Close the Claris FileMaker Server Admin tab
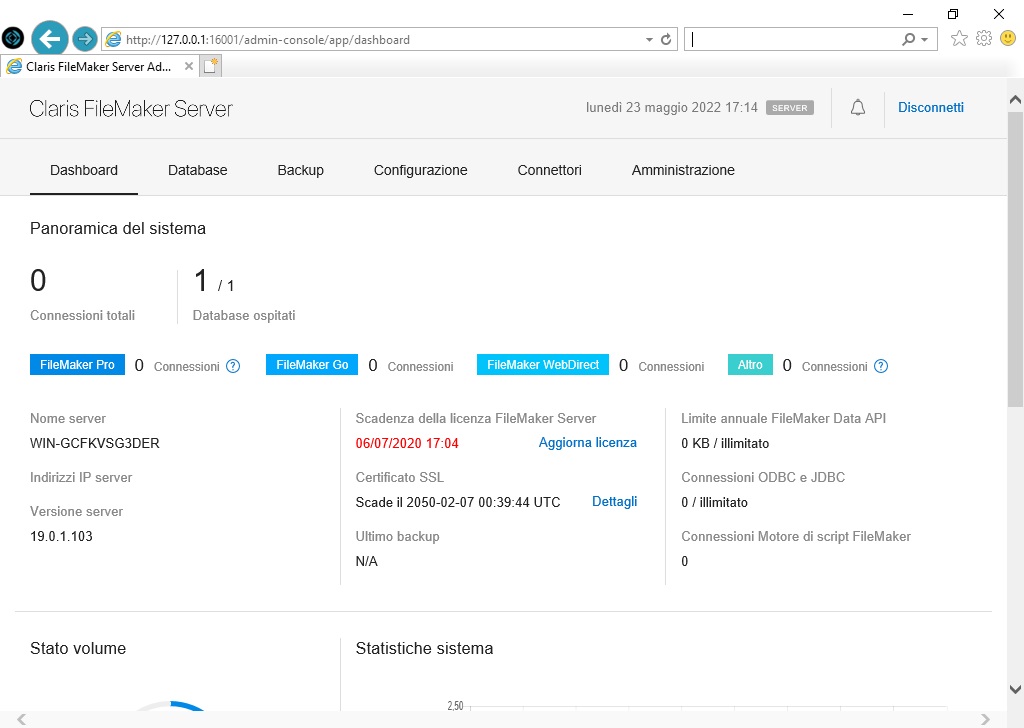Screen dimensions: 1024x728 pos(189,66)
